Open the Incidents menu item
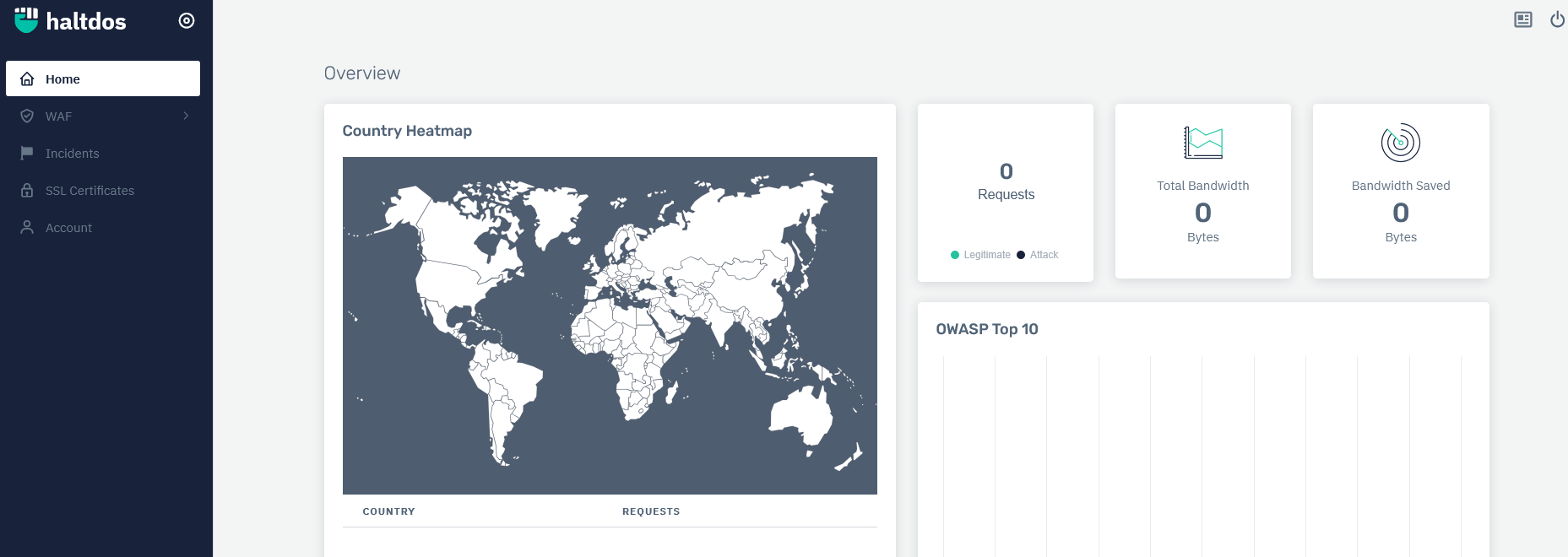 click(x=73, y=154)
